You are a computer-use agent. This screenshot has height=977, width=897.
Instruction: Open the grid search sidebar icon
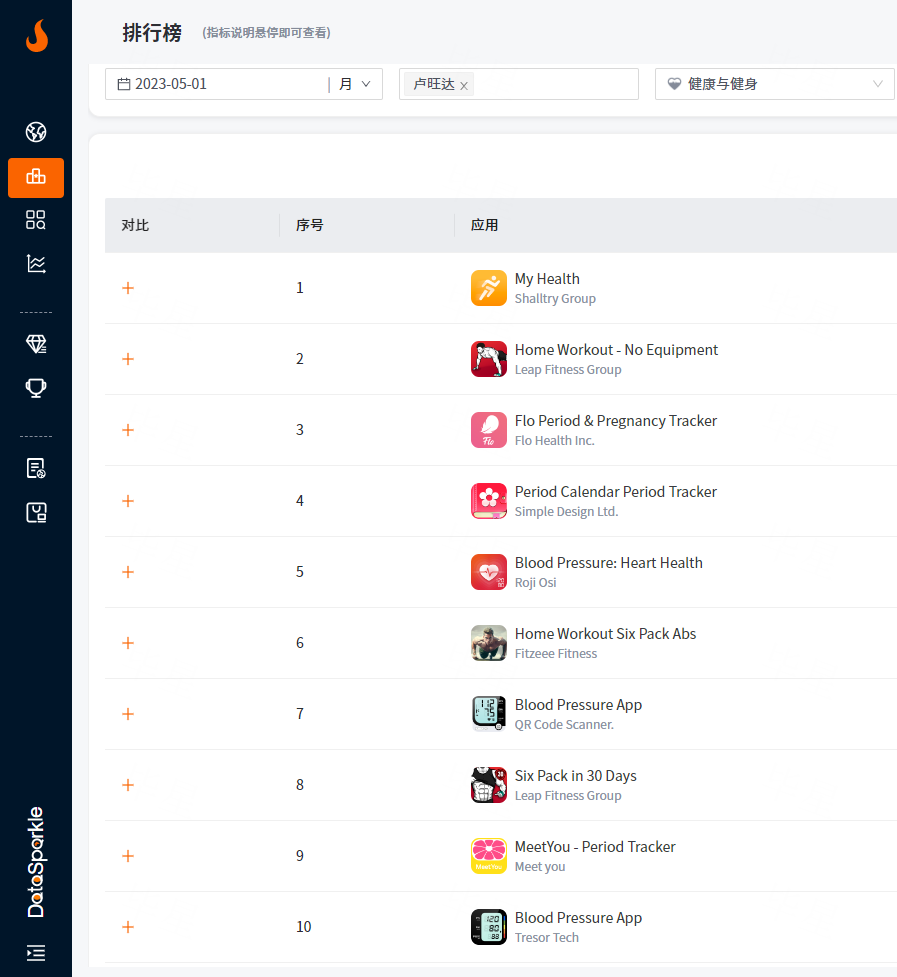pos(36,220)
